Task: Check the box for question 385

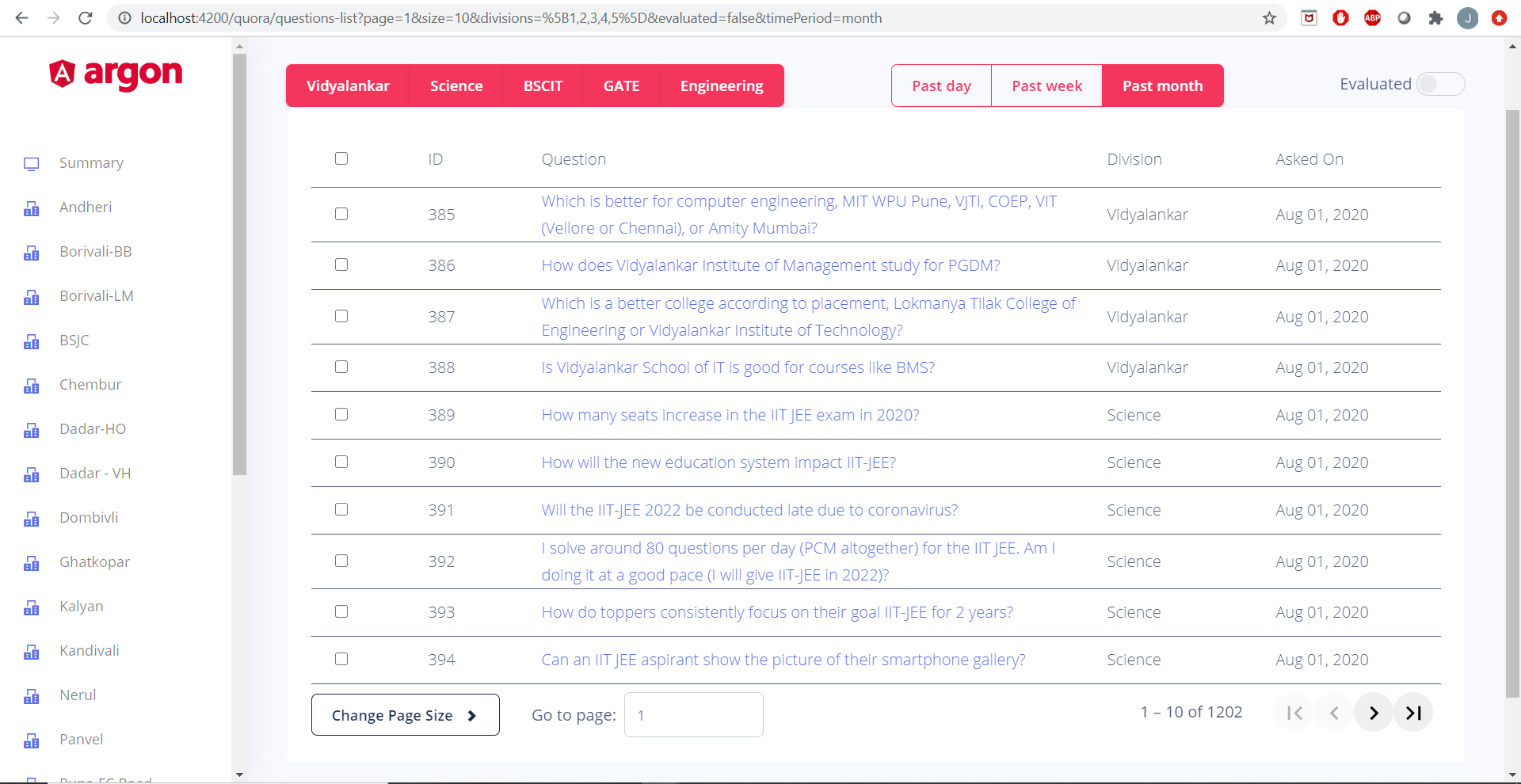Action: (x=341, y=214)
